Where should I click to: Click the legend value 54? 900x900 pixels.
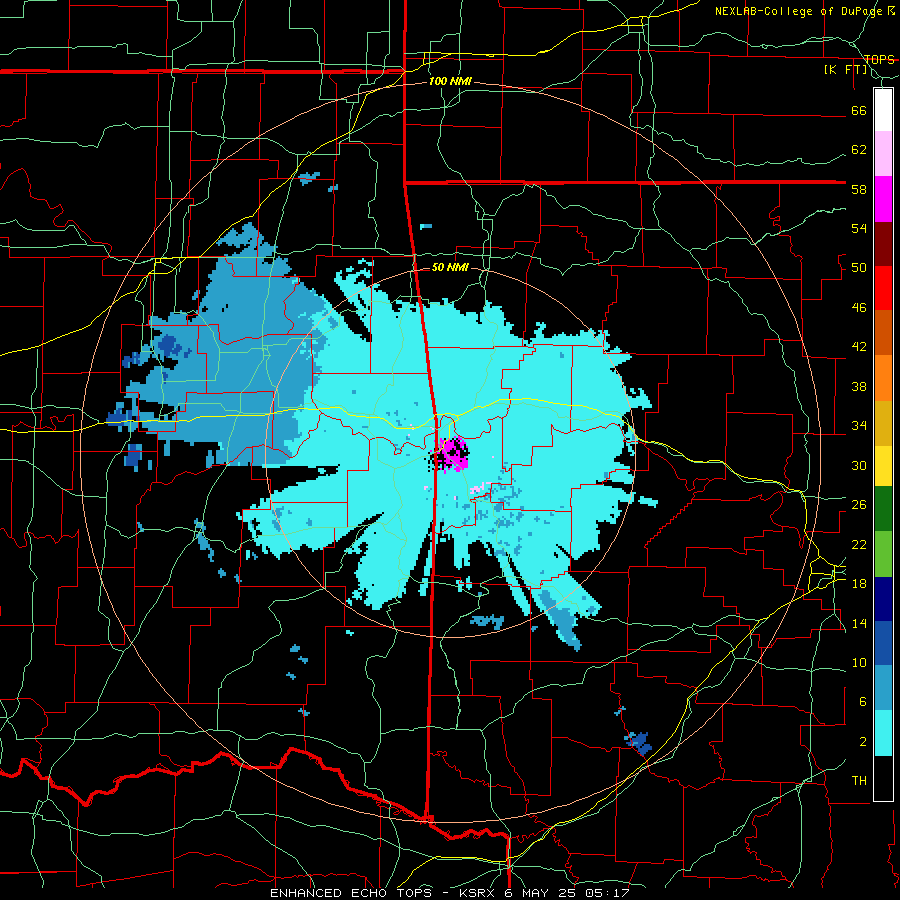[859, 228]
